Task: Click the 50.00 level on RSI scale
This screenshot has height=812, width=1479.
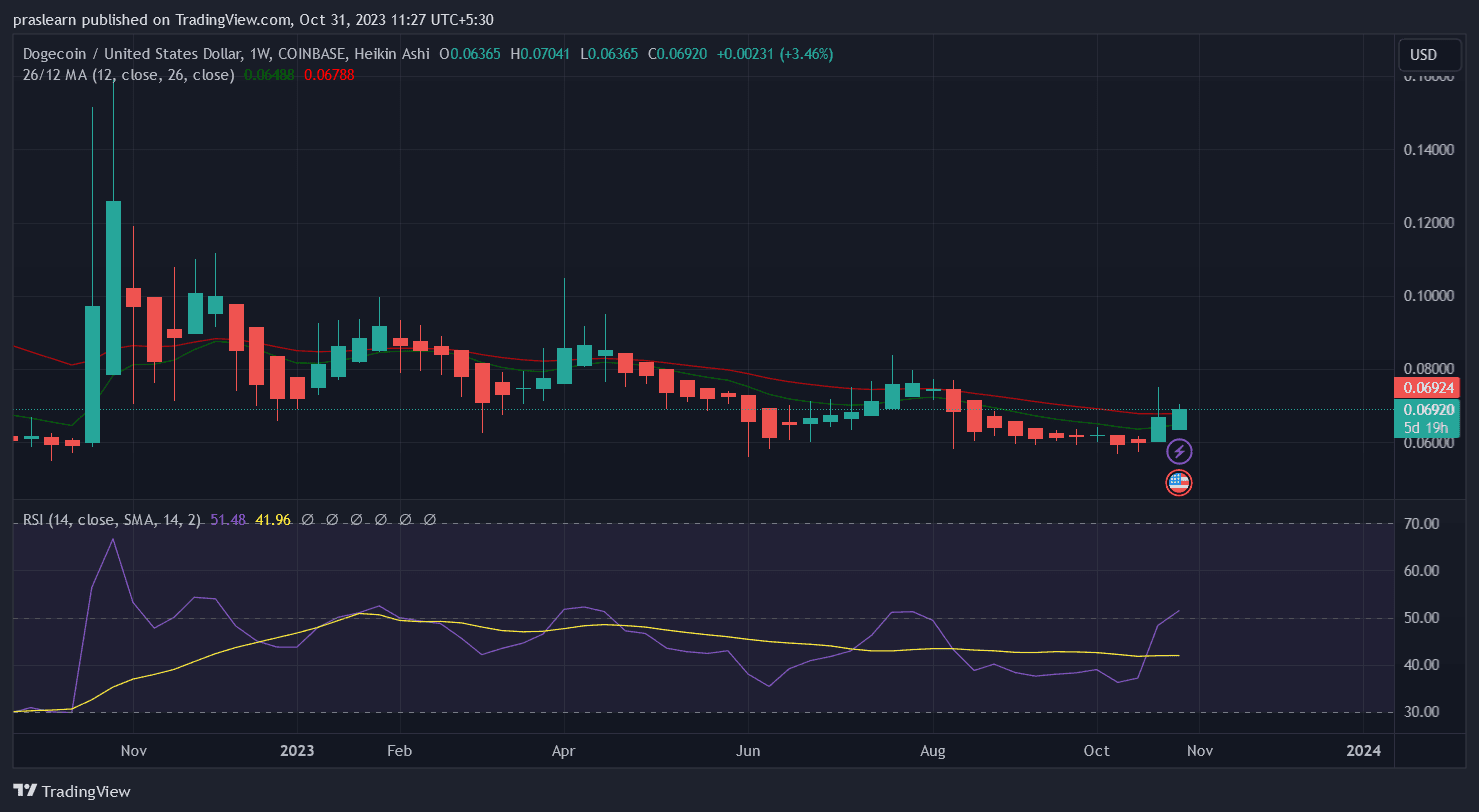Action: point(1424,618)
